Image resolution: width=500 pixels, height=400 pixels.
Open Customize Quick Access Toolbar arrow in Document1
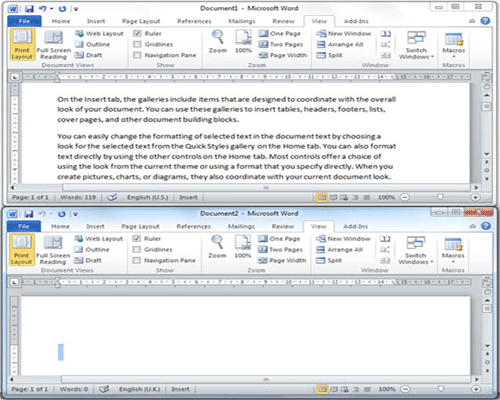tap(76, 9)
